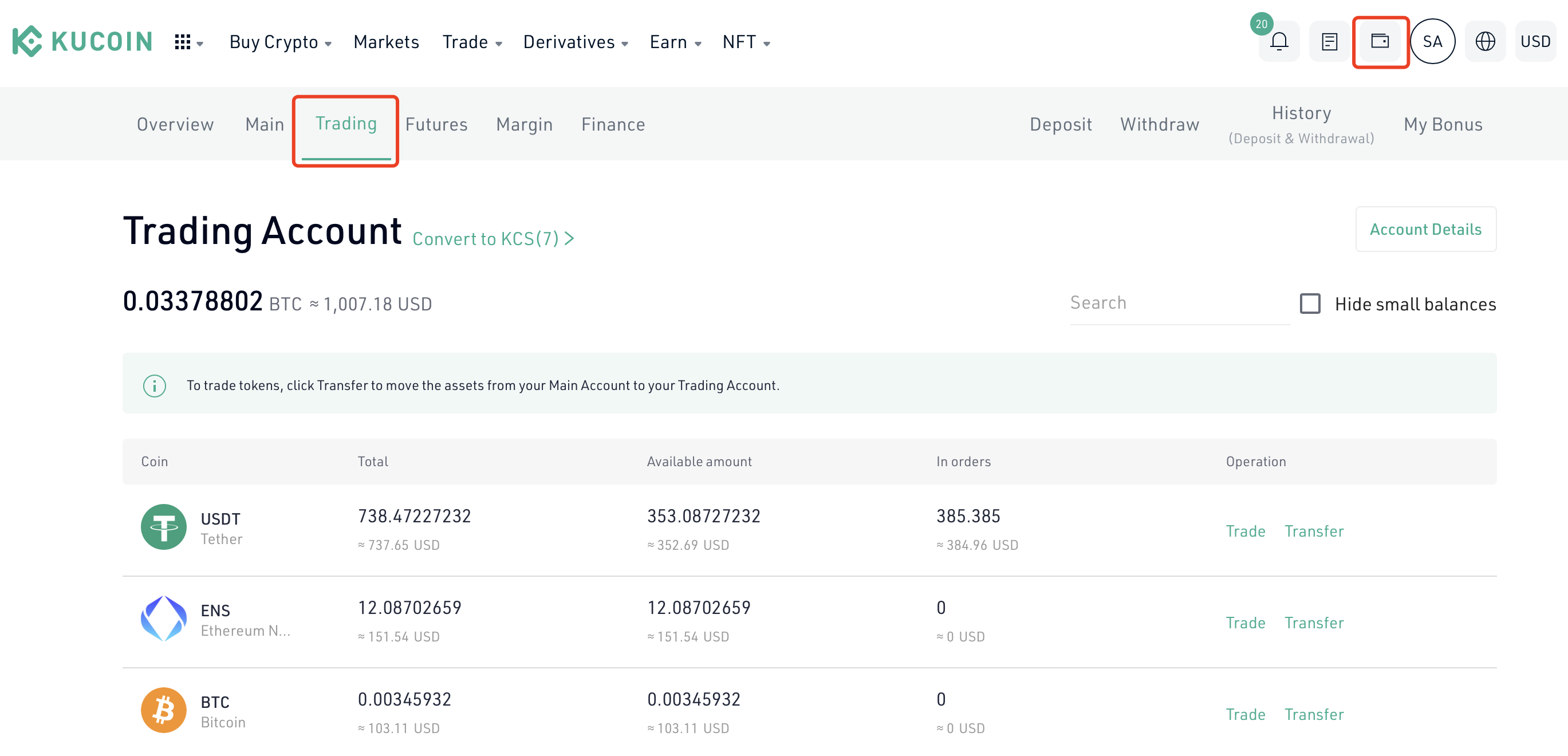Image resolution: width=1568 pixels, height=756 pixels.
Task: Switch to the Main account tab
Action: click(265, 124)
